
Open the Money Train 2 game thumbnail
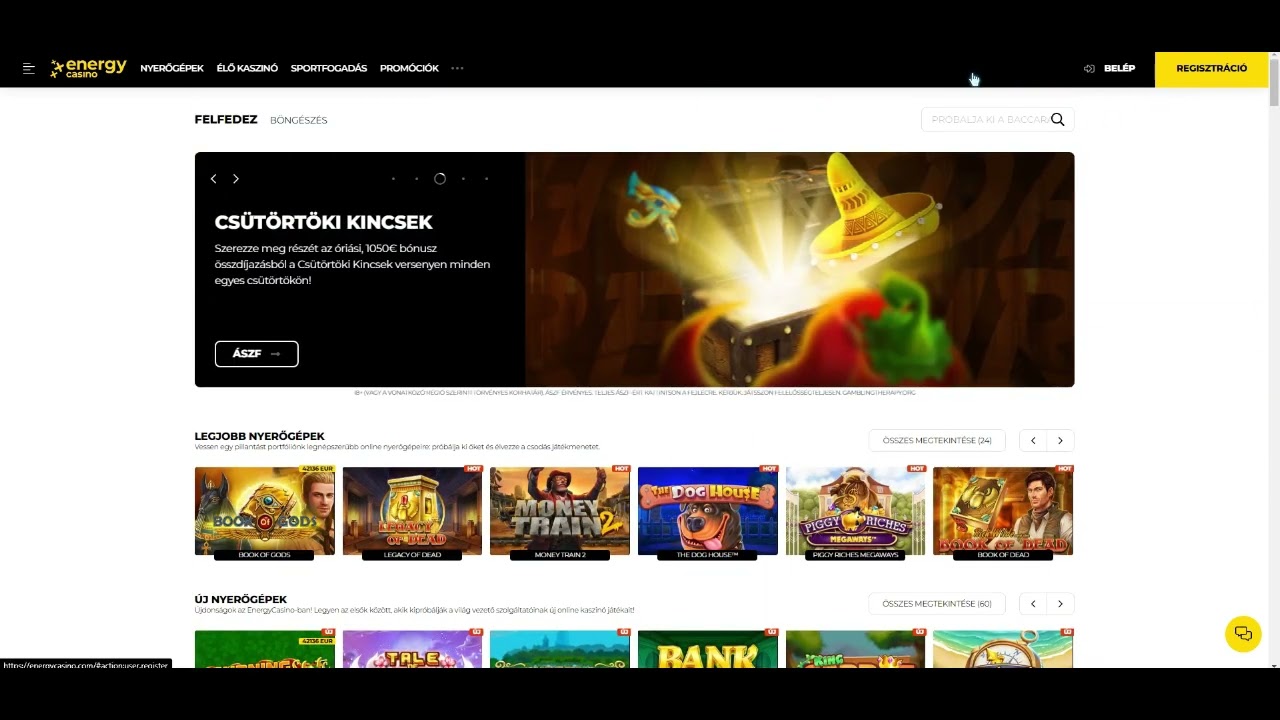click(x=560, y=510)
